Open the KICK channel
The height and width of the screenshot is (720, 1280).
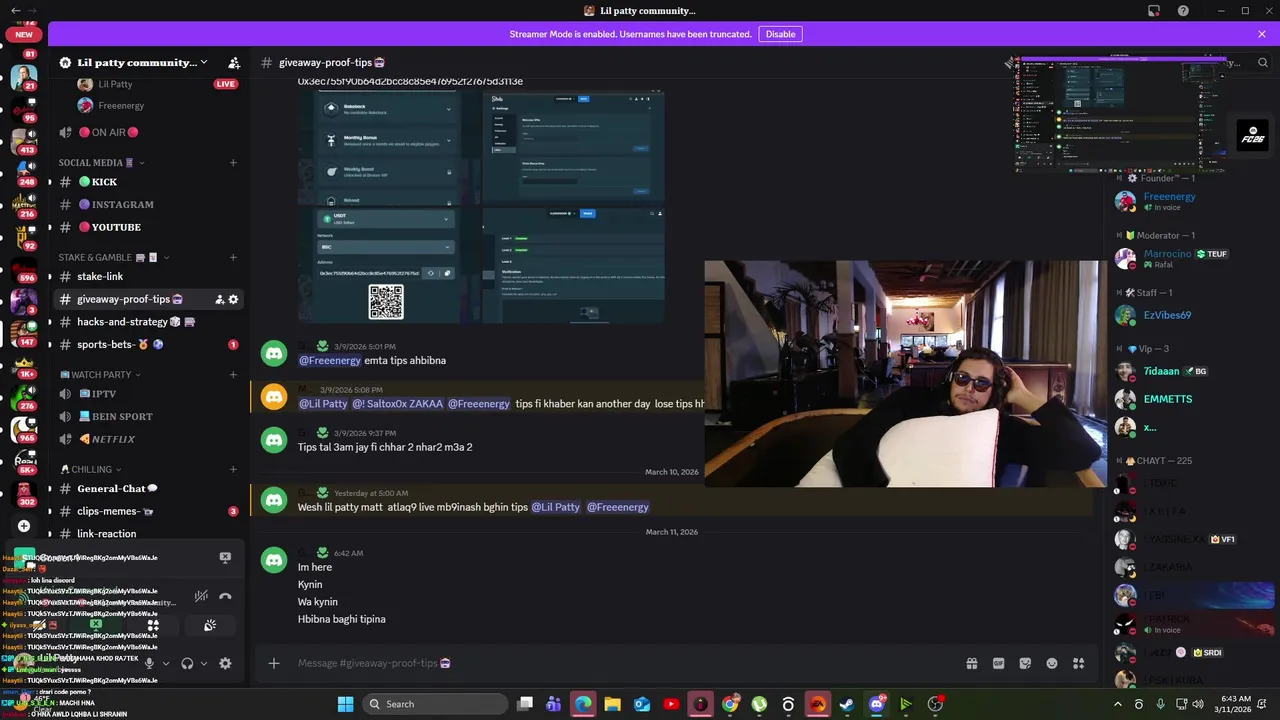(x=150, y=182)
